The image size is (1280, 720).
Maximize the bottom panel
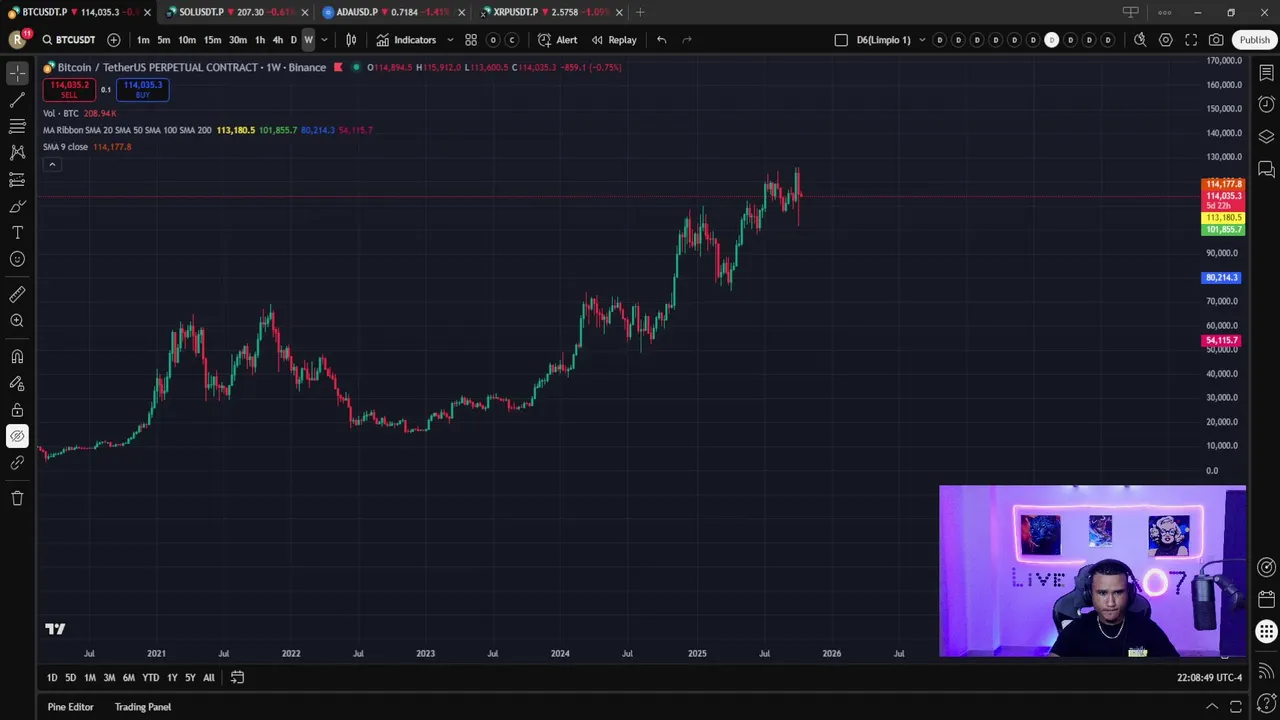tap(1238, 707)
